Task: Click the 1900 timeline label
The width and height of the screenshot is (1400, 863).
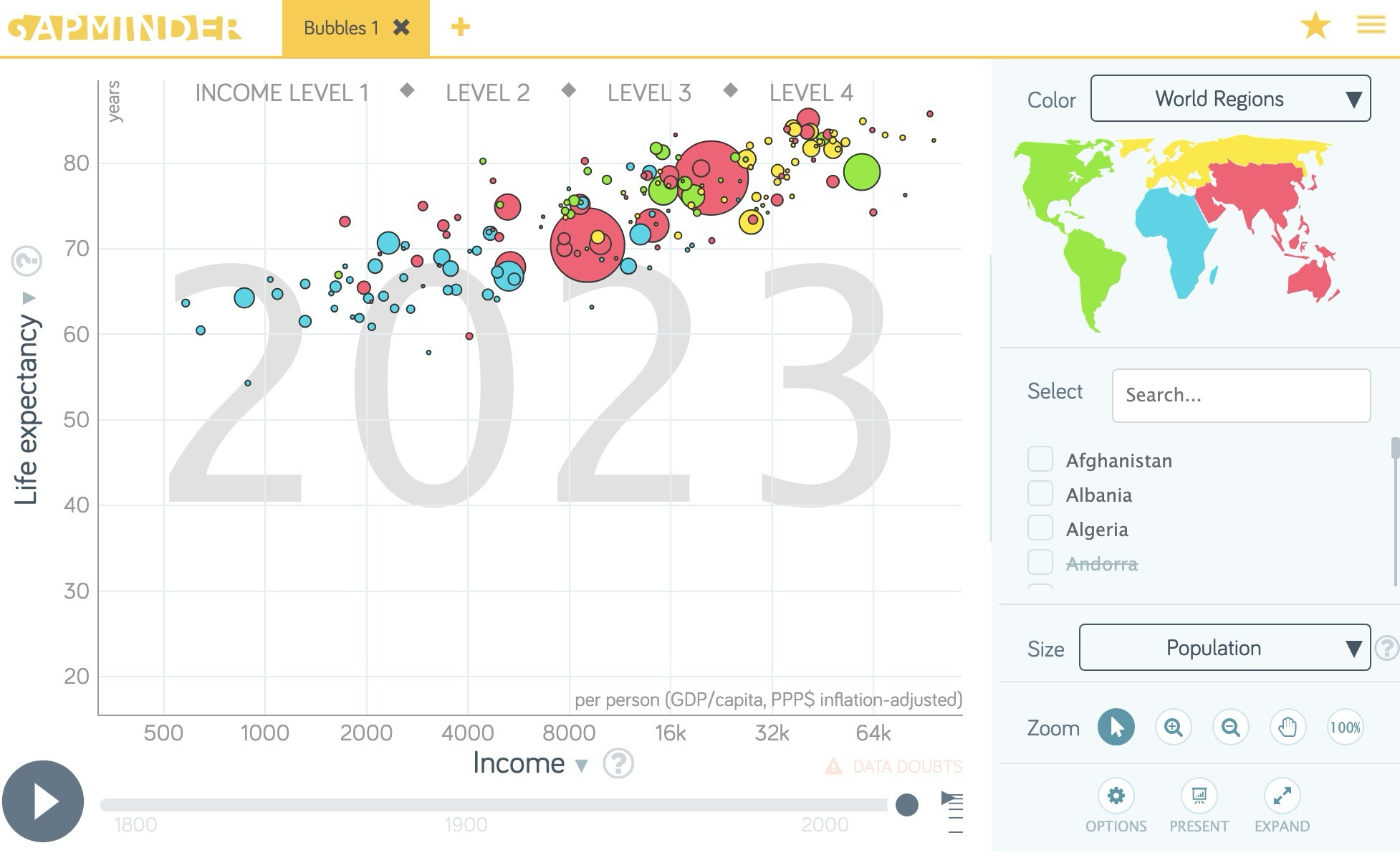Action: pos(466,824)
